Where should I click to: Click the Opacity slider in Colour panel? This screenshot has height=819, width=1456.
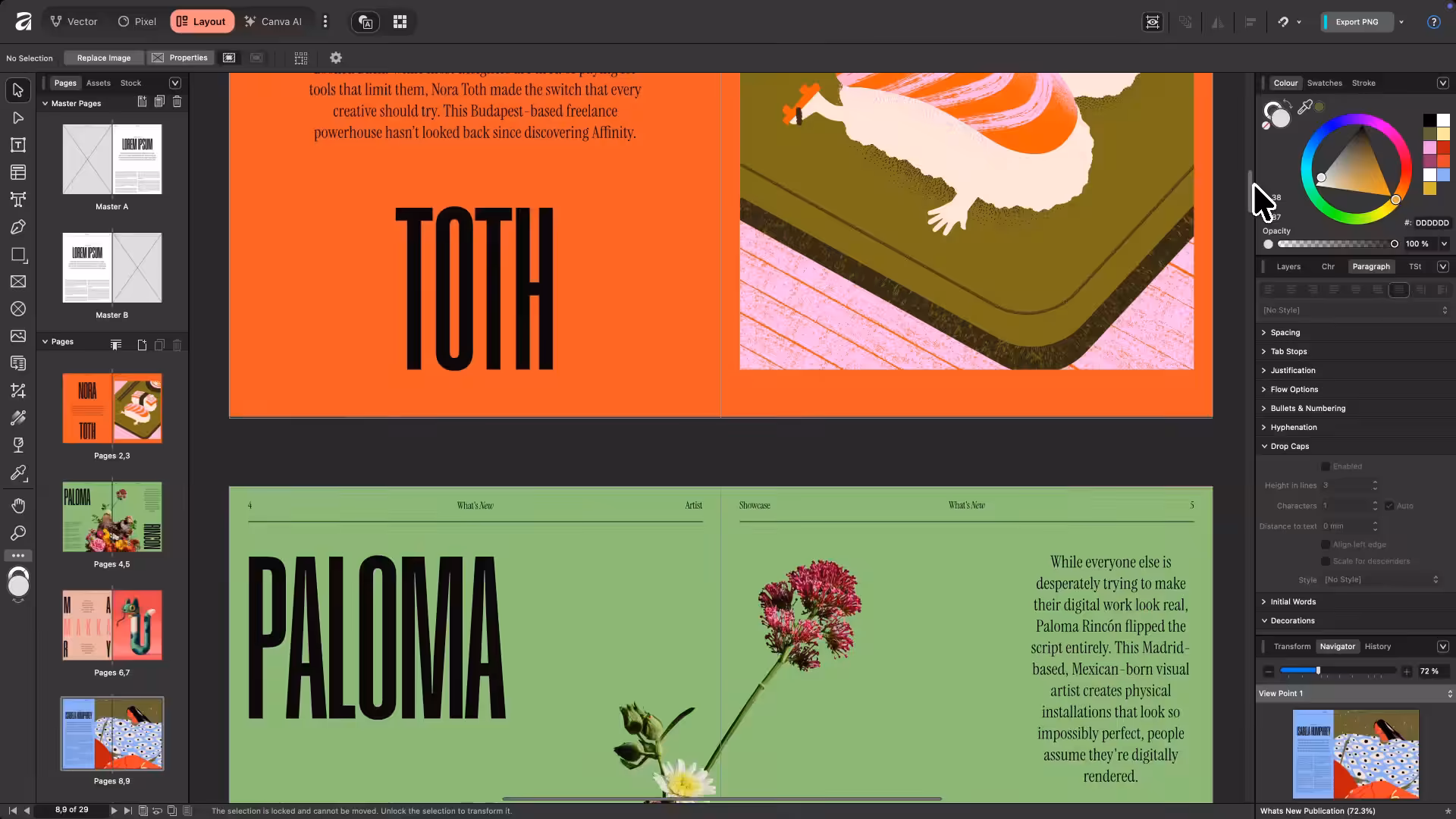(x=1338, y=244)
